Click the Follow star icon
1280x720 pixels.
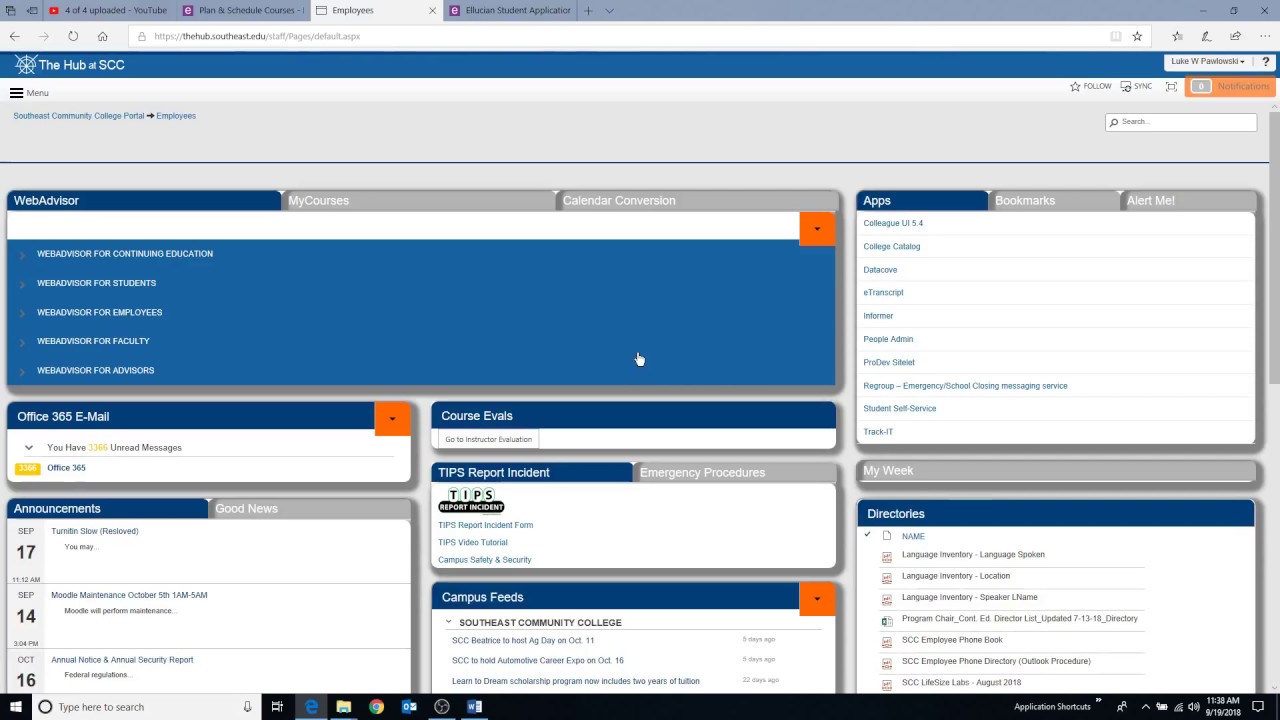(x=1075, y=87)
